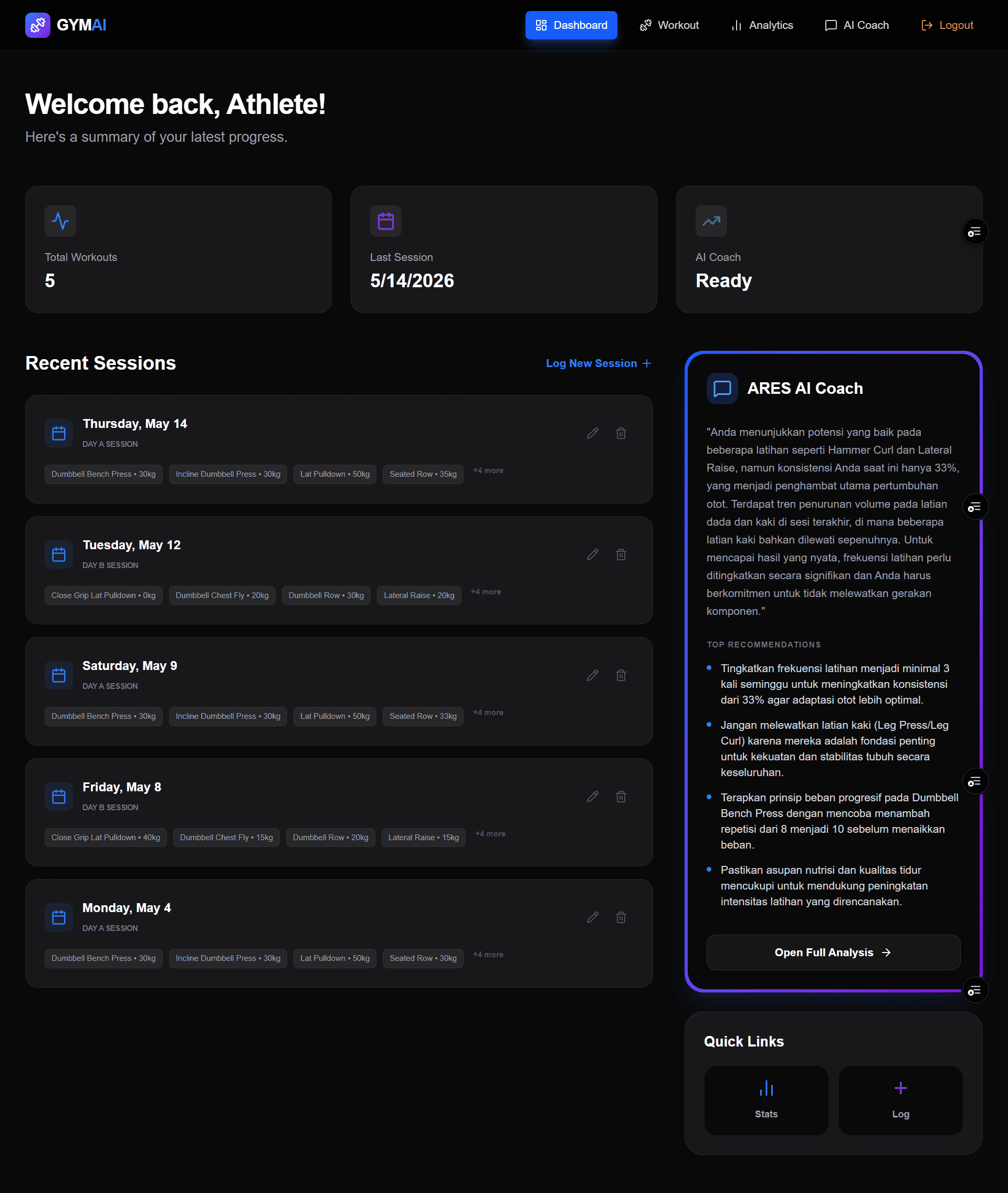Edit the Saturday, May 9 session
This screenshot has width=1008, height=1193.
pos(593,675)
